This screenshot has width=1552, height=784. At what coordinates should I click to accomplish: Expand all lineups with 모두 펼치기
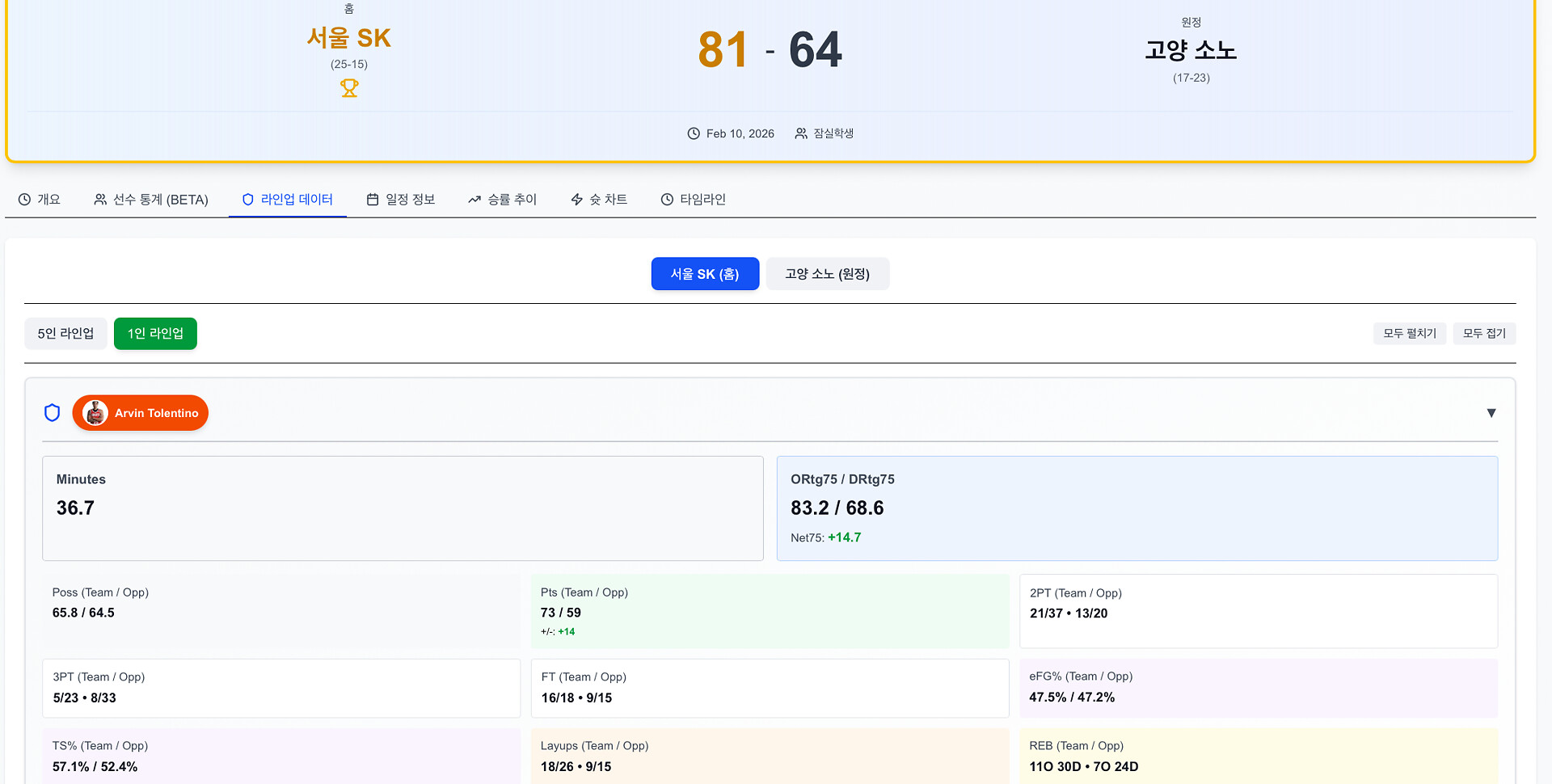click(1409, 334)
